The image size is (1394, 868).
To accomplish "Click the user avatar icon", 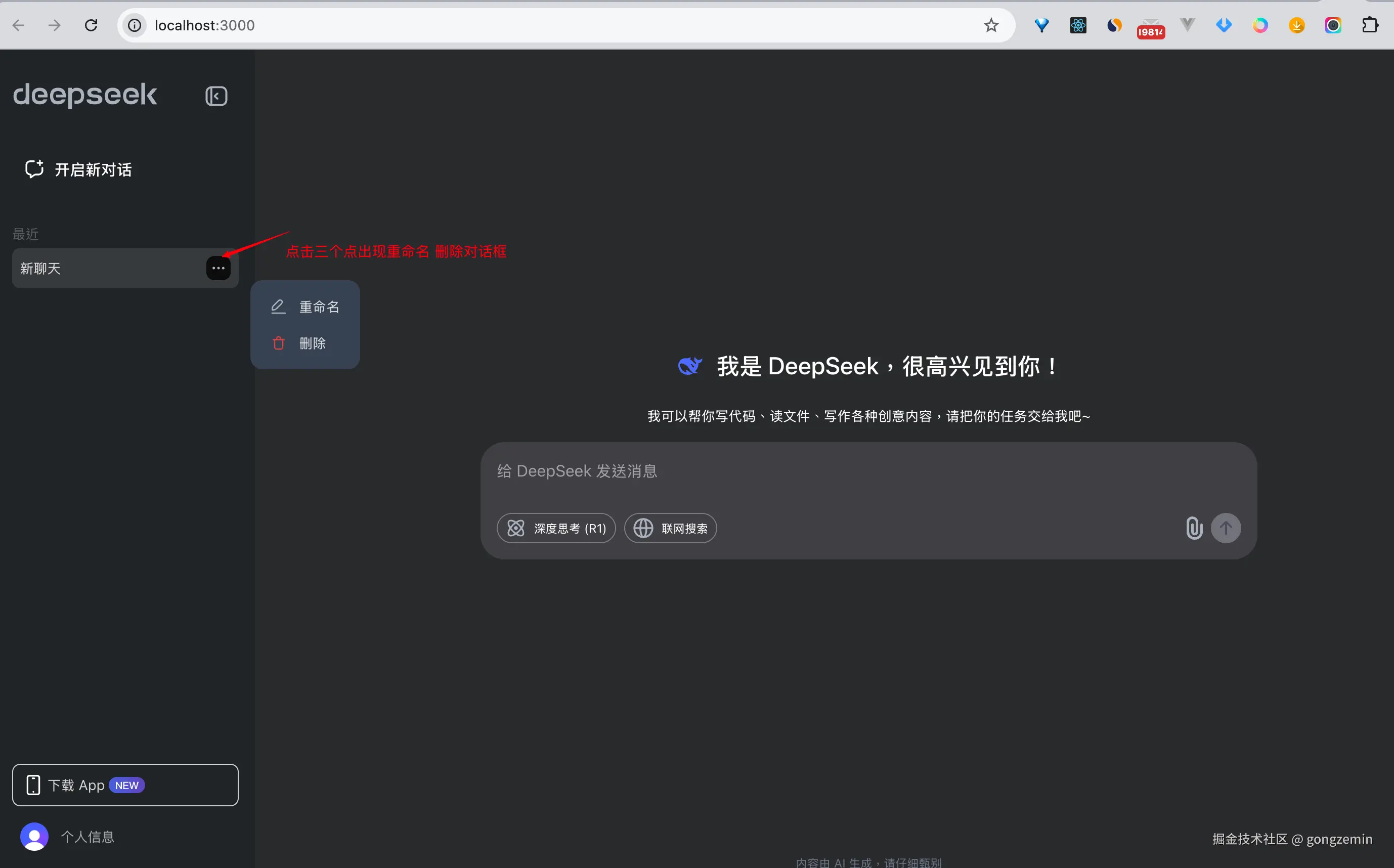I will point(34,837).
